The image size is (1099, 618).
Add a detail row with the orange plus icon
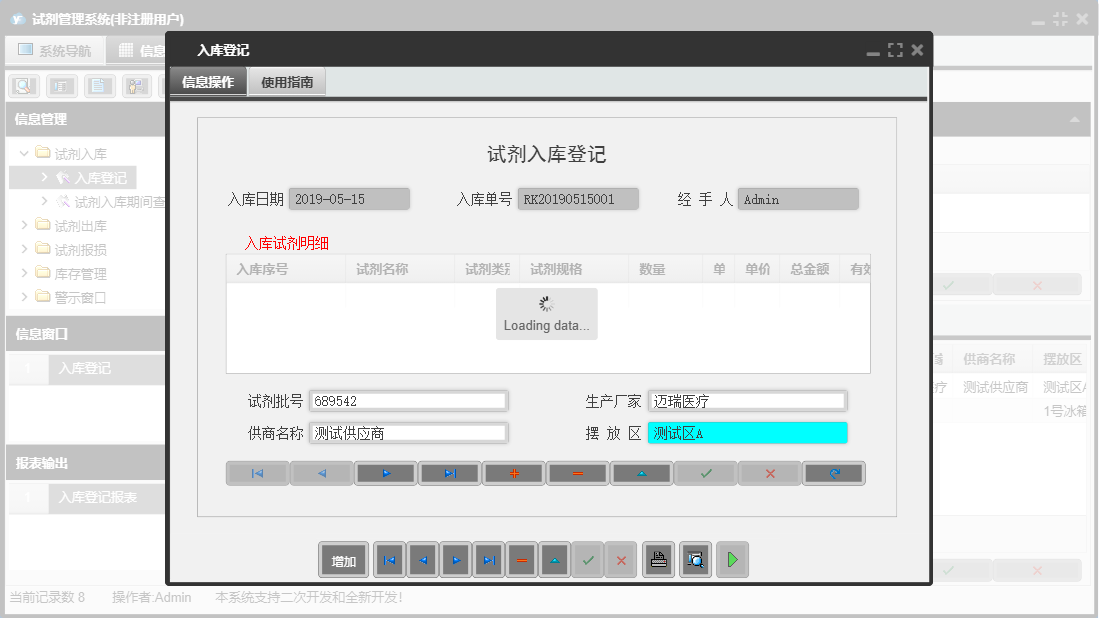(x=513, y=472)
